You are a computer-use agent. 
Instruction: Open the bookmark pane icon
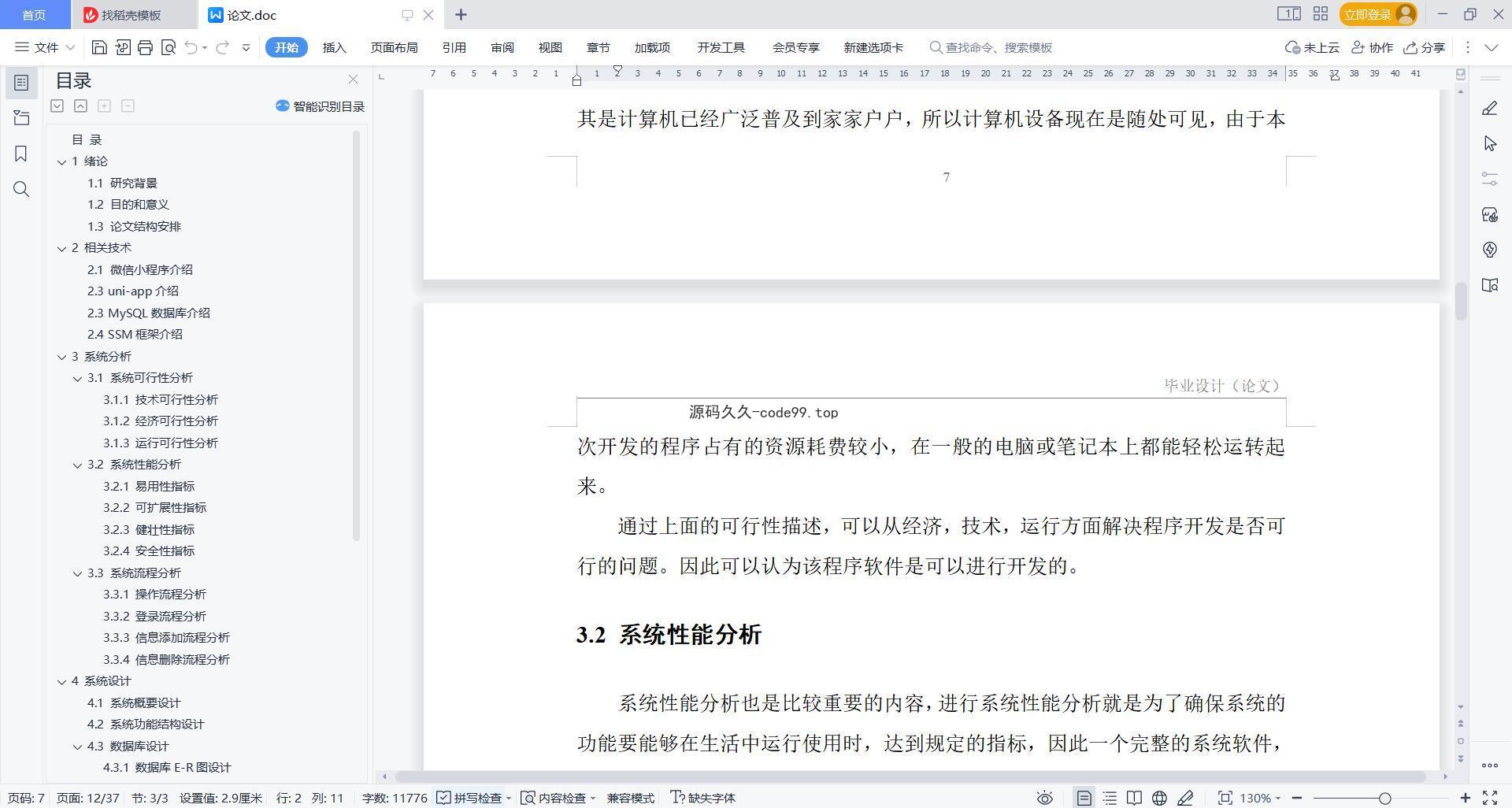(21, 154)
